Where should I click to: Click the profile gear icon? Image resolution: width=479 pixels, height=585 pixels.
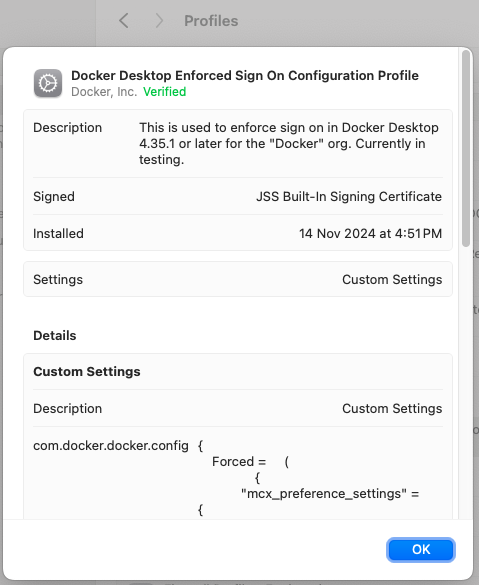click(48, 83)
